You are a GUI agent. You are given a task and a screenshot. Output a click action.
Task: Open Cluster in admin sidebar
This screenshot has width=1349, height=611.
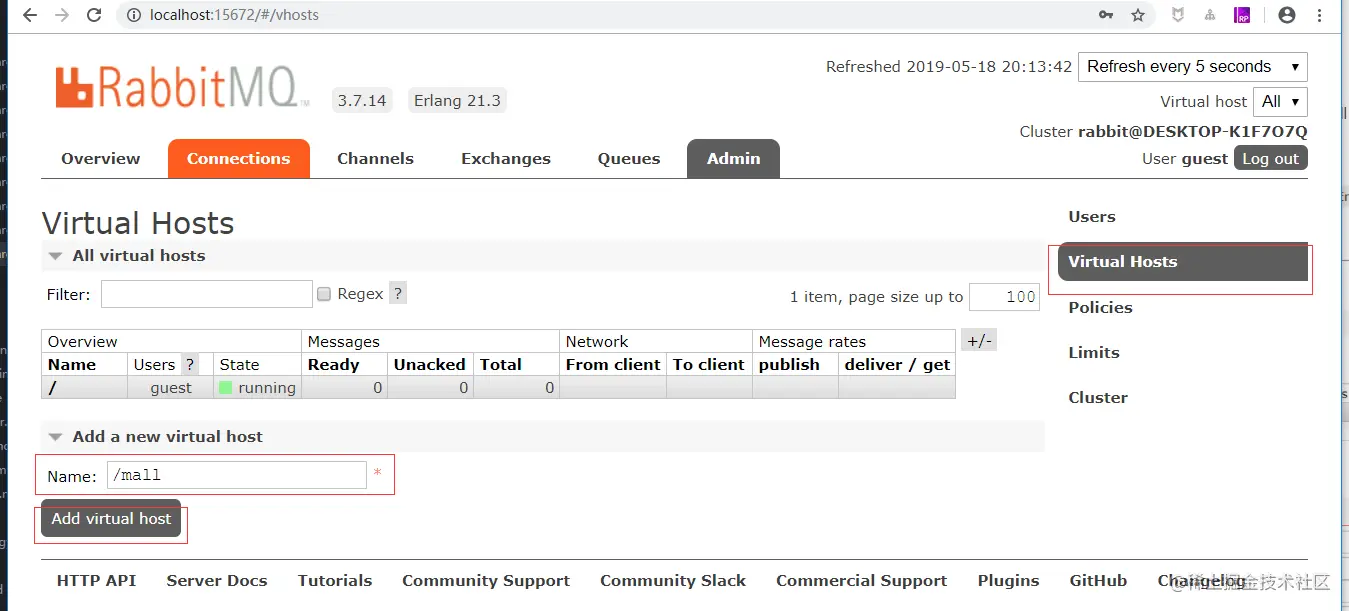click(x=1098, y=398)
